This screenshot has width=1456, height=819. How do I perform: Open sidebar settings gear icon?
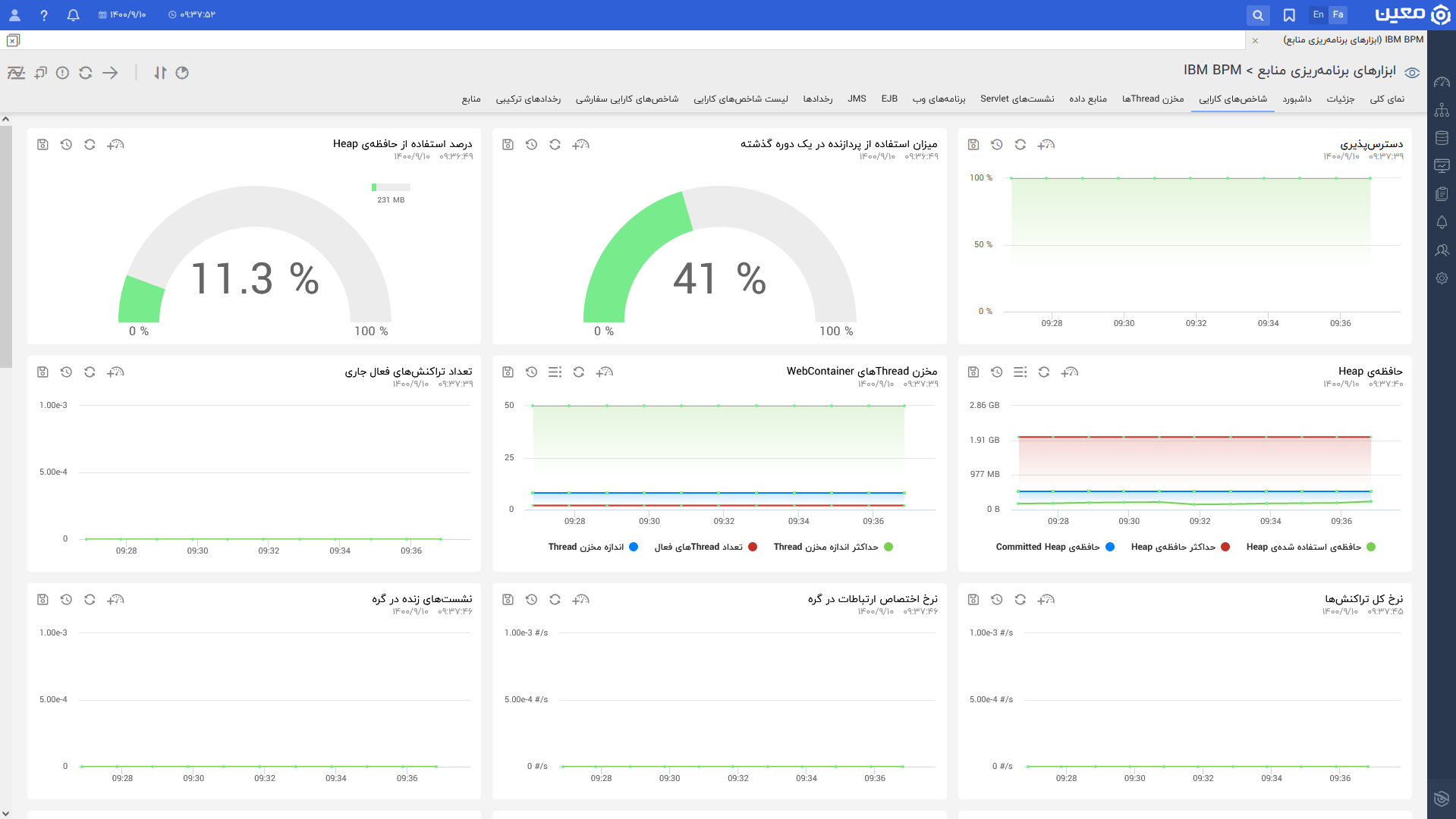point(1442,278)
